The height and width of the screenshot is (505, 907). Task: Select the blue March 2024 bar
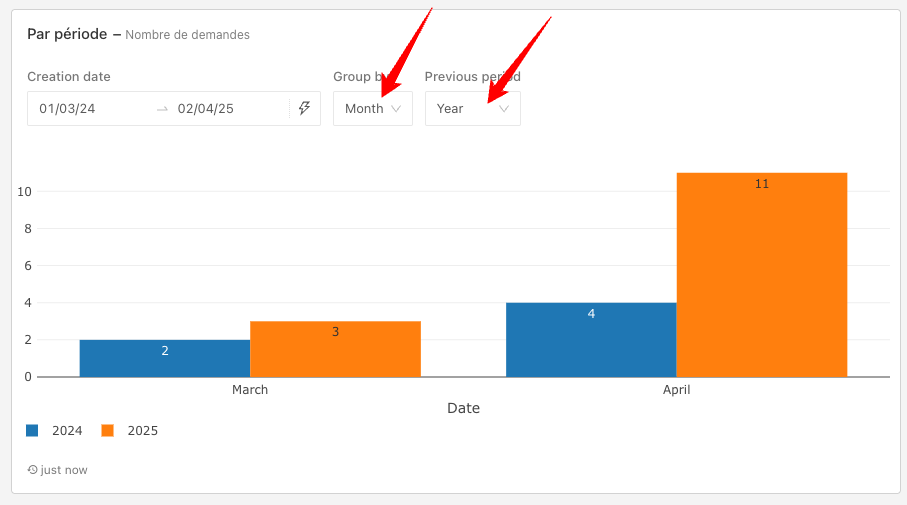(x=165, y=358)
